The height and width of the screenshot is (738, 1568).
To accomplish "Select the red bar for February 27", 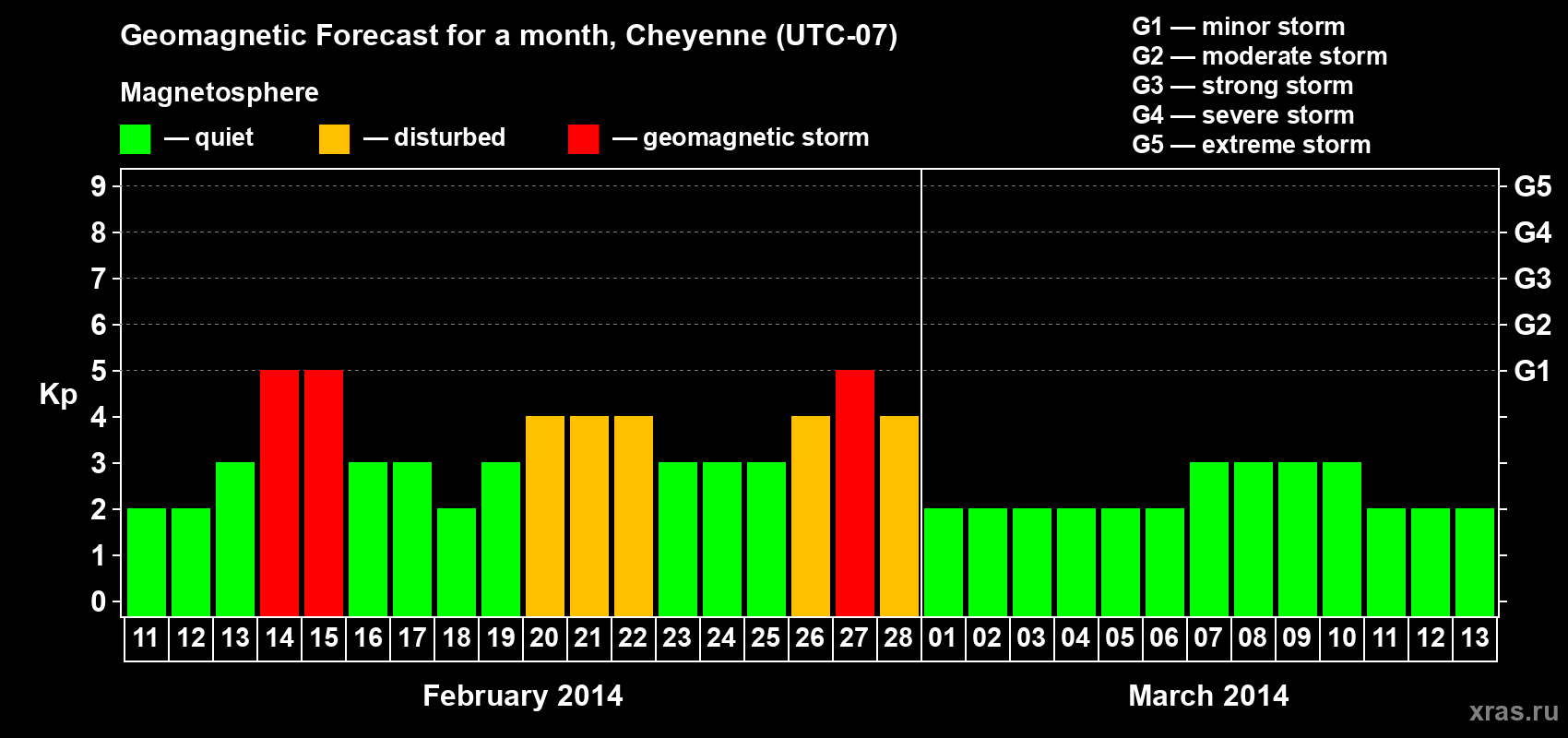I will [855, 493].
